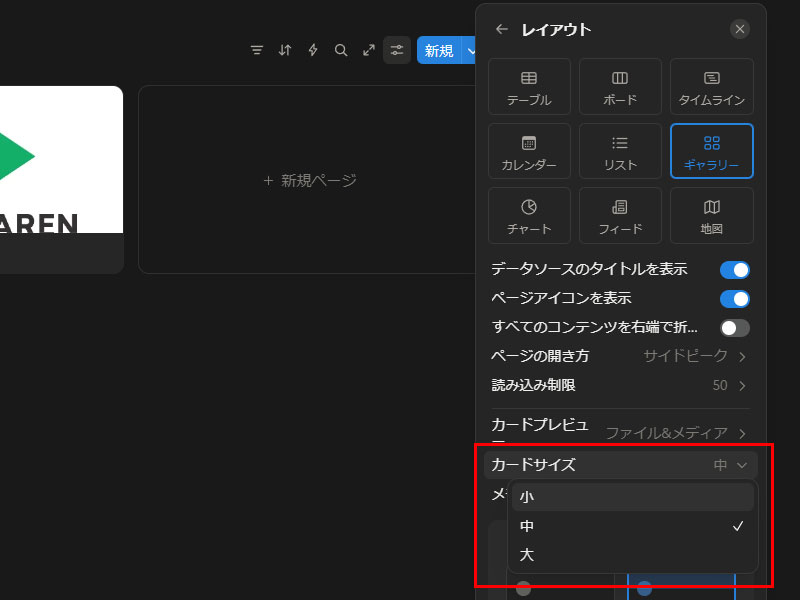Click the view settings sliders icon

(397, 50)
